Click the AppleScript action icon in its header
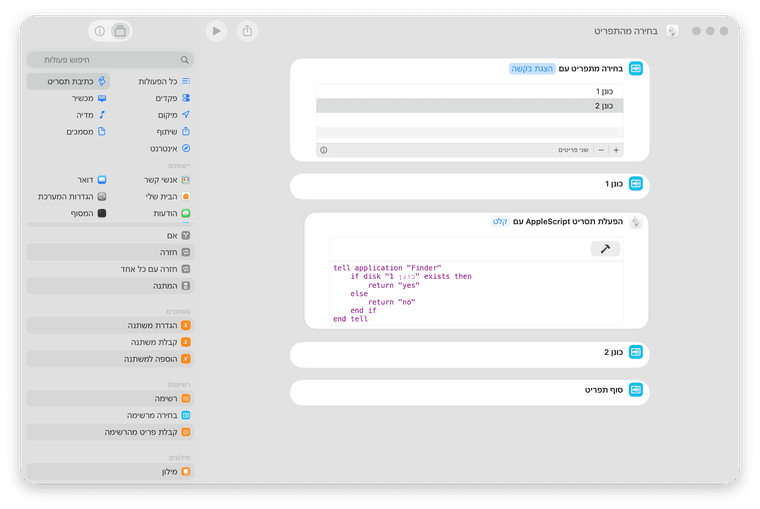 pos(635,221)
